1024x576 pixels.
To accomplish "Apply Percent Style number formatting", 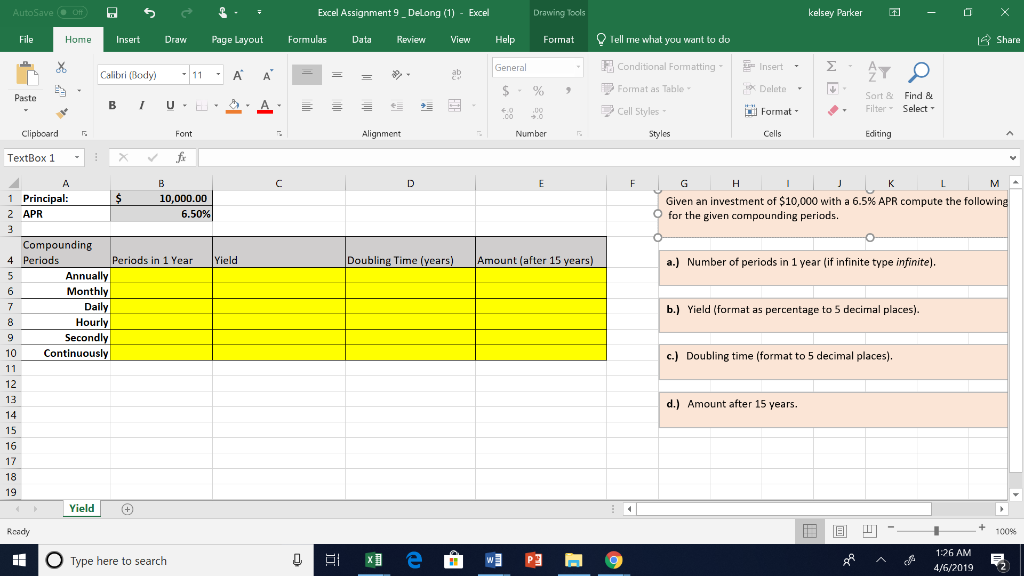I will pos(536,90).
